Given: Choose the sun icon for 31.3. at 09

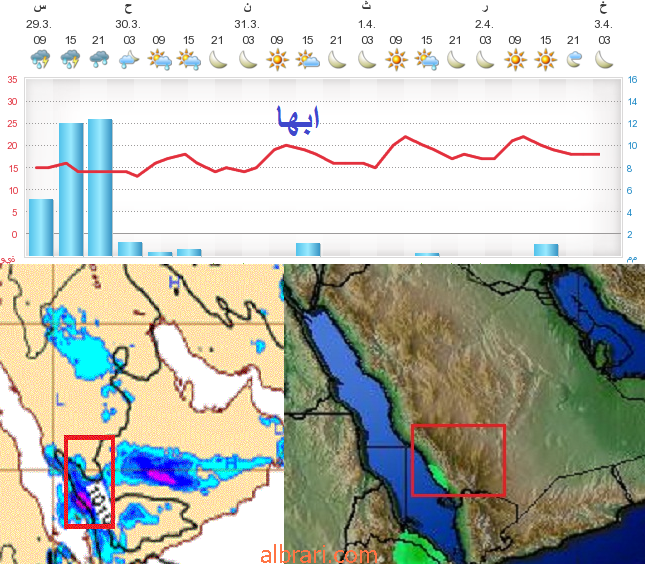Looking at the screenshot, I should coord(277,60).
